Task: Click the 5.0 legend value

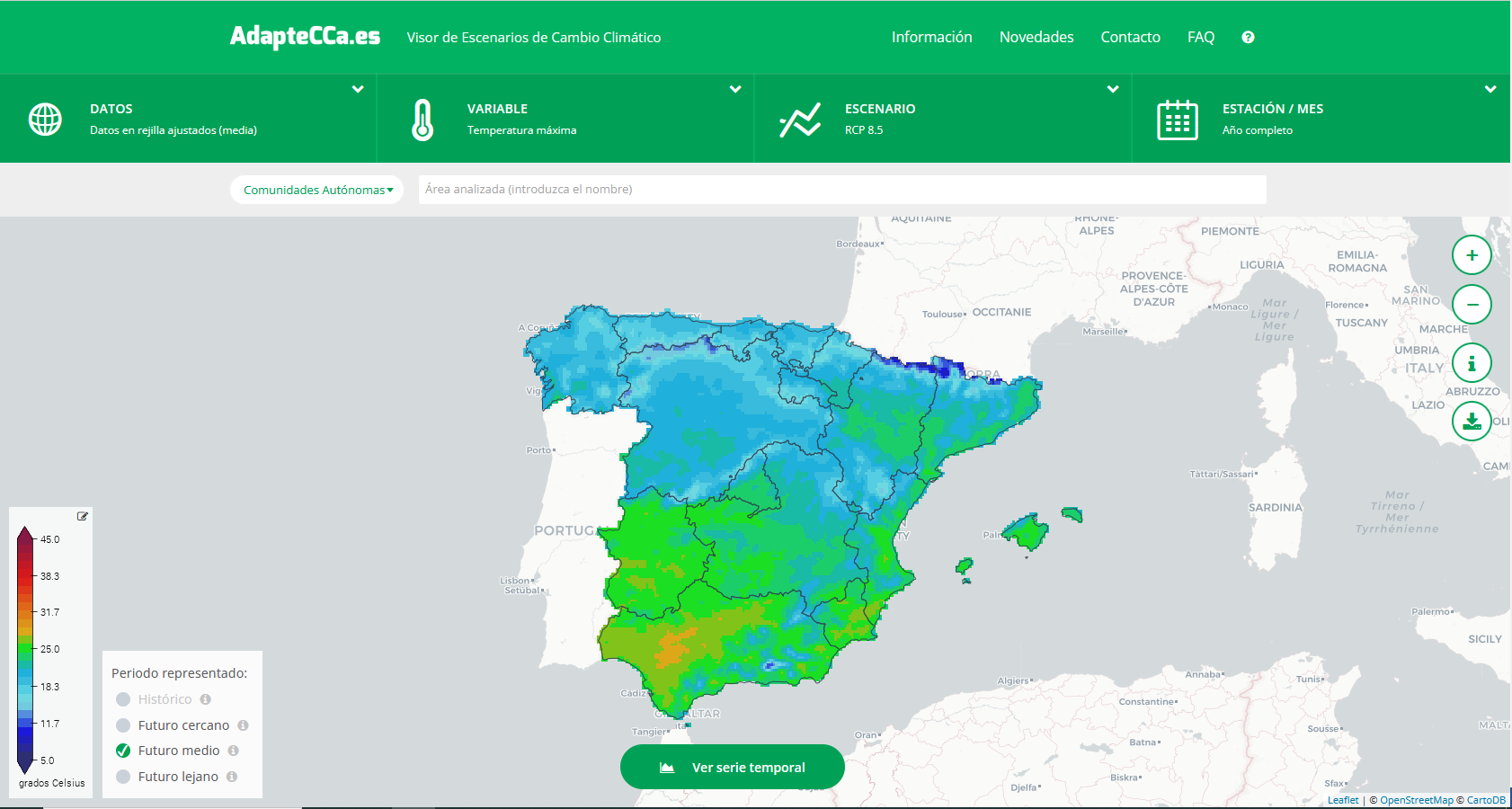Action: tap(48, 760)
